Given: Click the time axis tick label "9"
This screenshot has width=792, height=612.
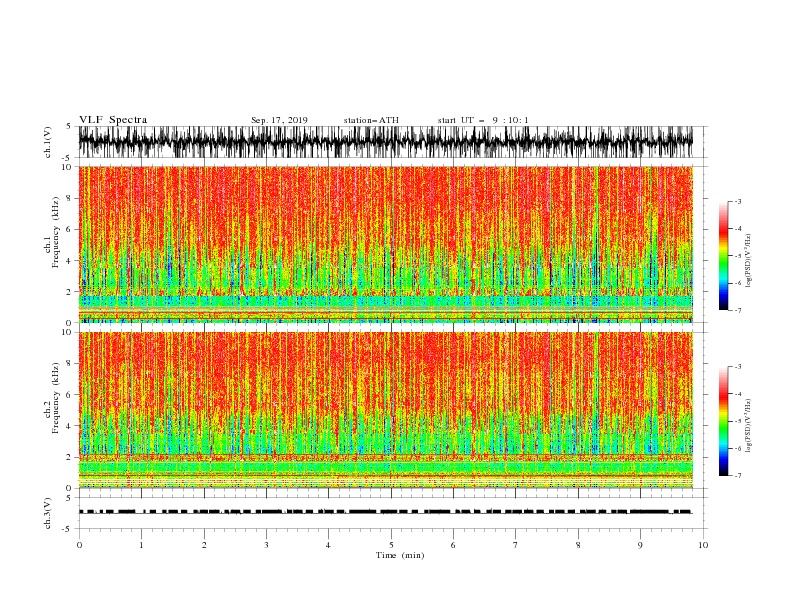Looking at the screenshot, I should (x=640, y=545).
